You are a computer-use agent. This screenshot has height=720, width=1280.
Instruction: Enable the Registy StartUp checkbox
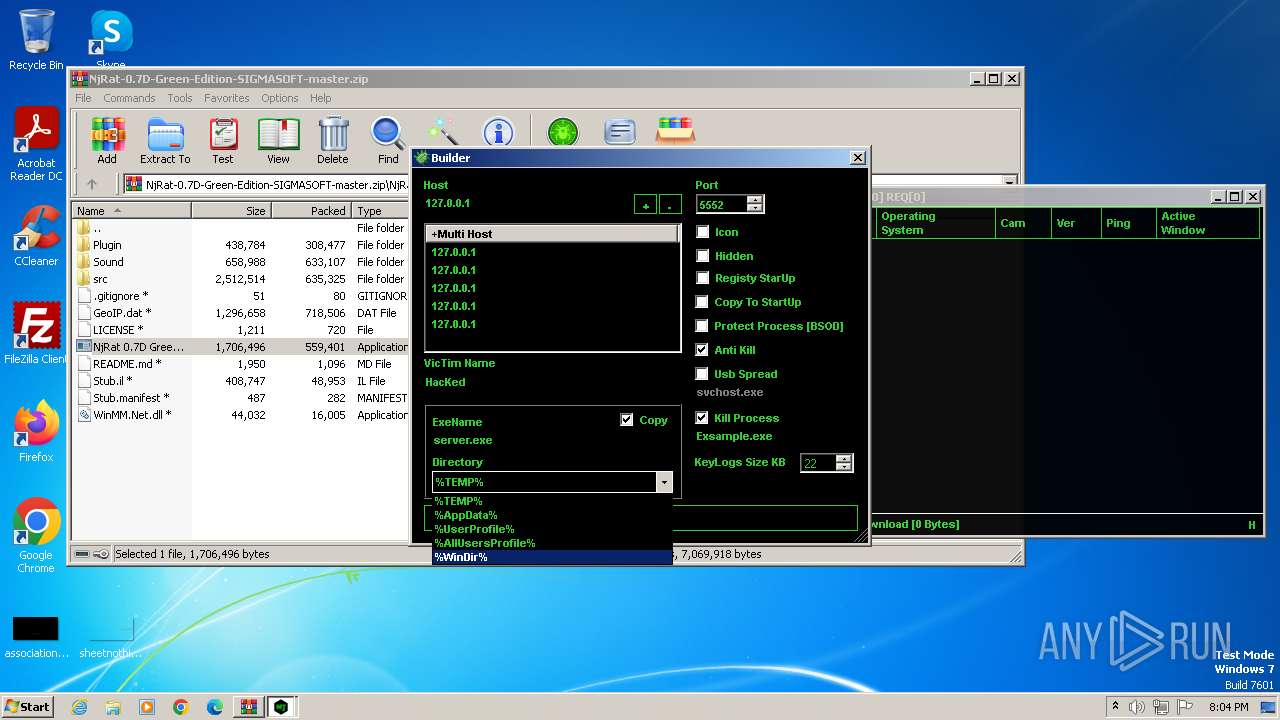(703, 278)
